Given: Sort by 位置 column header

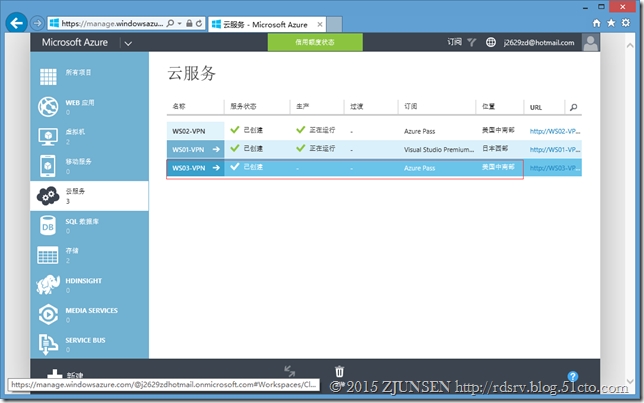Looking at the screenshot, I should coord(500,106).
